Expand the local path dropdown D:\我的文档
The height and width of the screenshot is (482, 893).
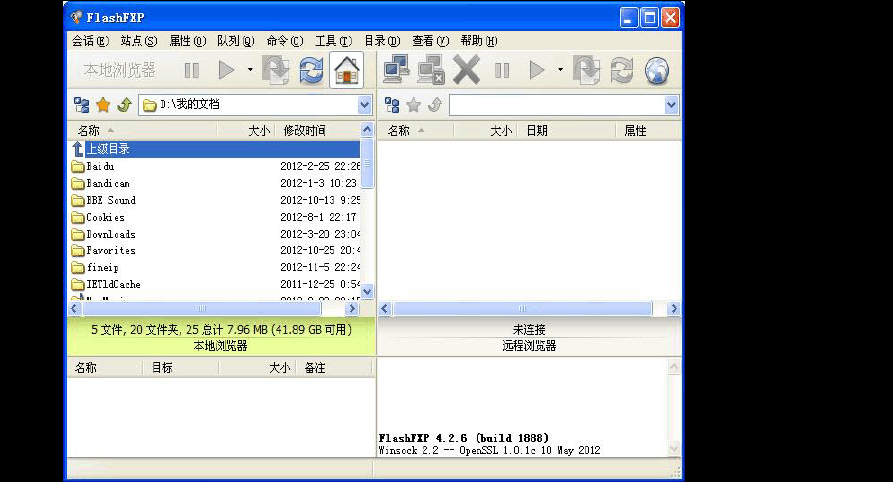(364, 105)
